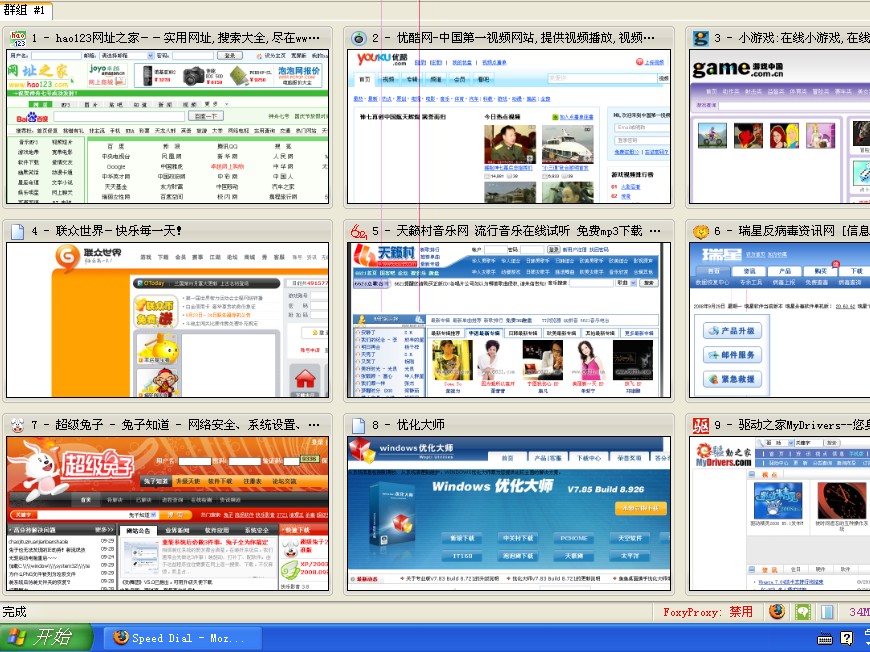This screenshot has width=870, height=652.
Task: Click title '4 - 联众世界-快乐每一天!'
Action: [x=107, y=231]
